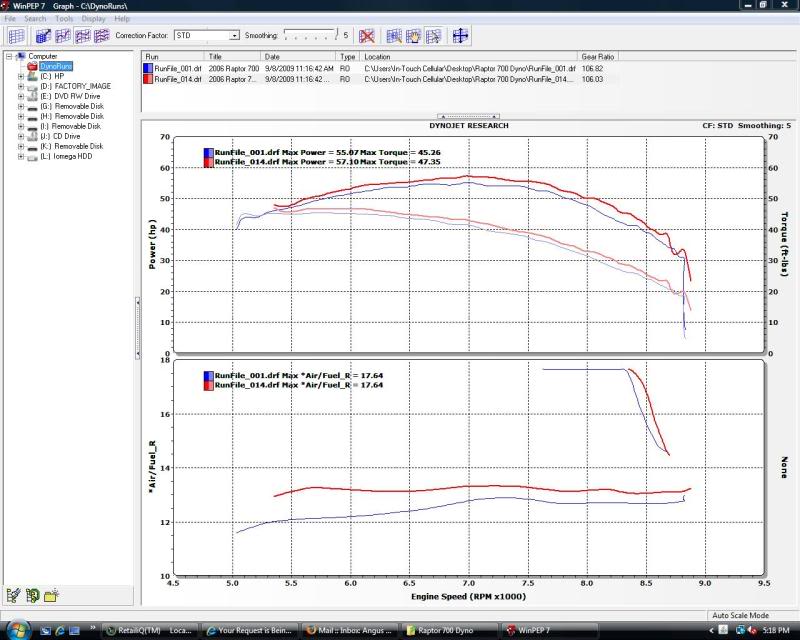The image size is (800, 640).
Task: Open the Tools menu
Action: point(64,18)
